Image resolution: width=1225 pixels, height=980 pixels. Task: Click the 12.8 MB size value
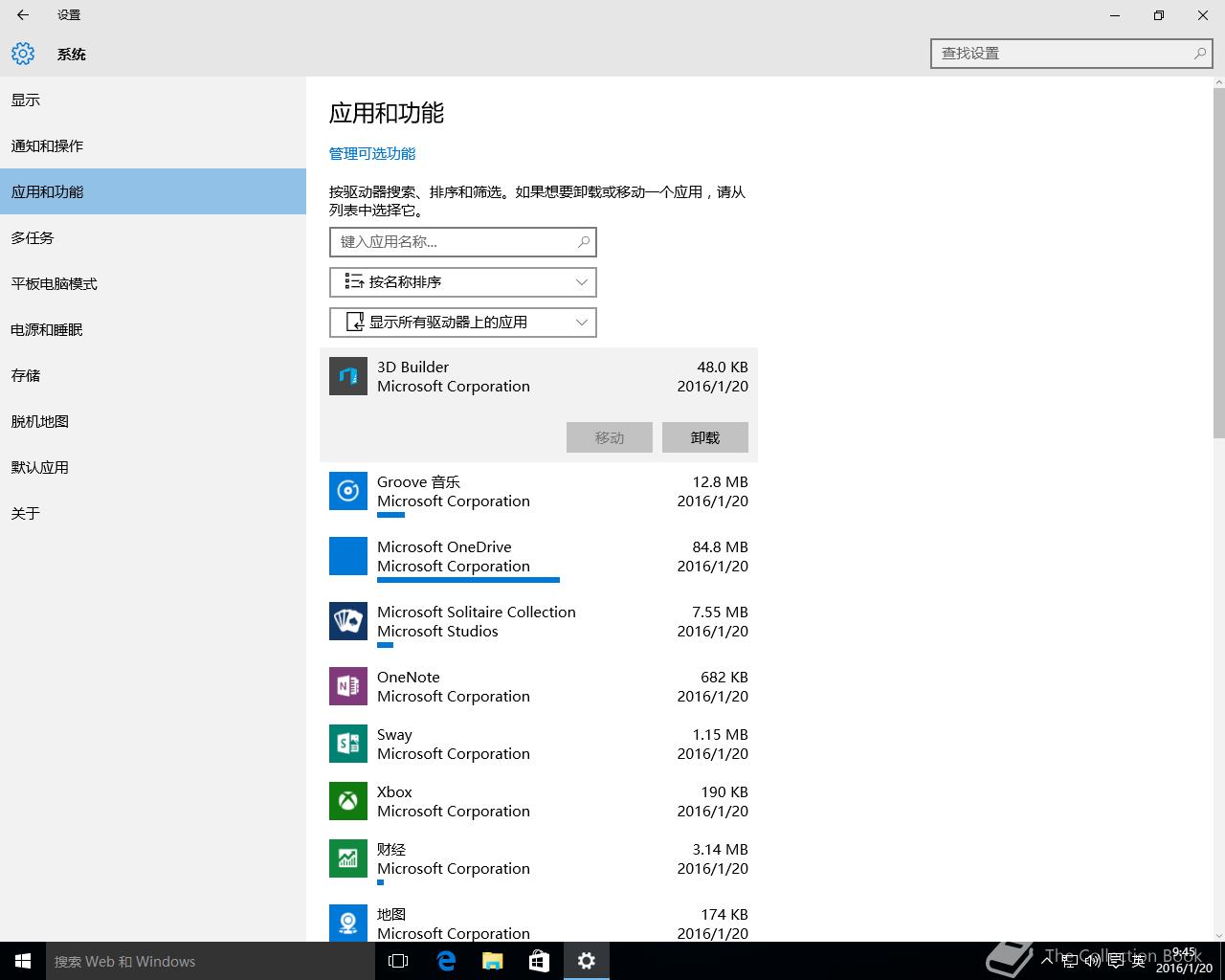(720, 482)
